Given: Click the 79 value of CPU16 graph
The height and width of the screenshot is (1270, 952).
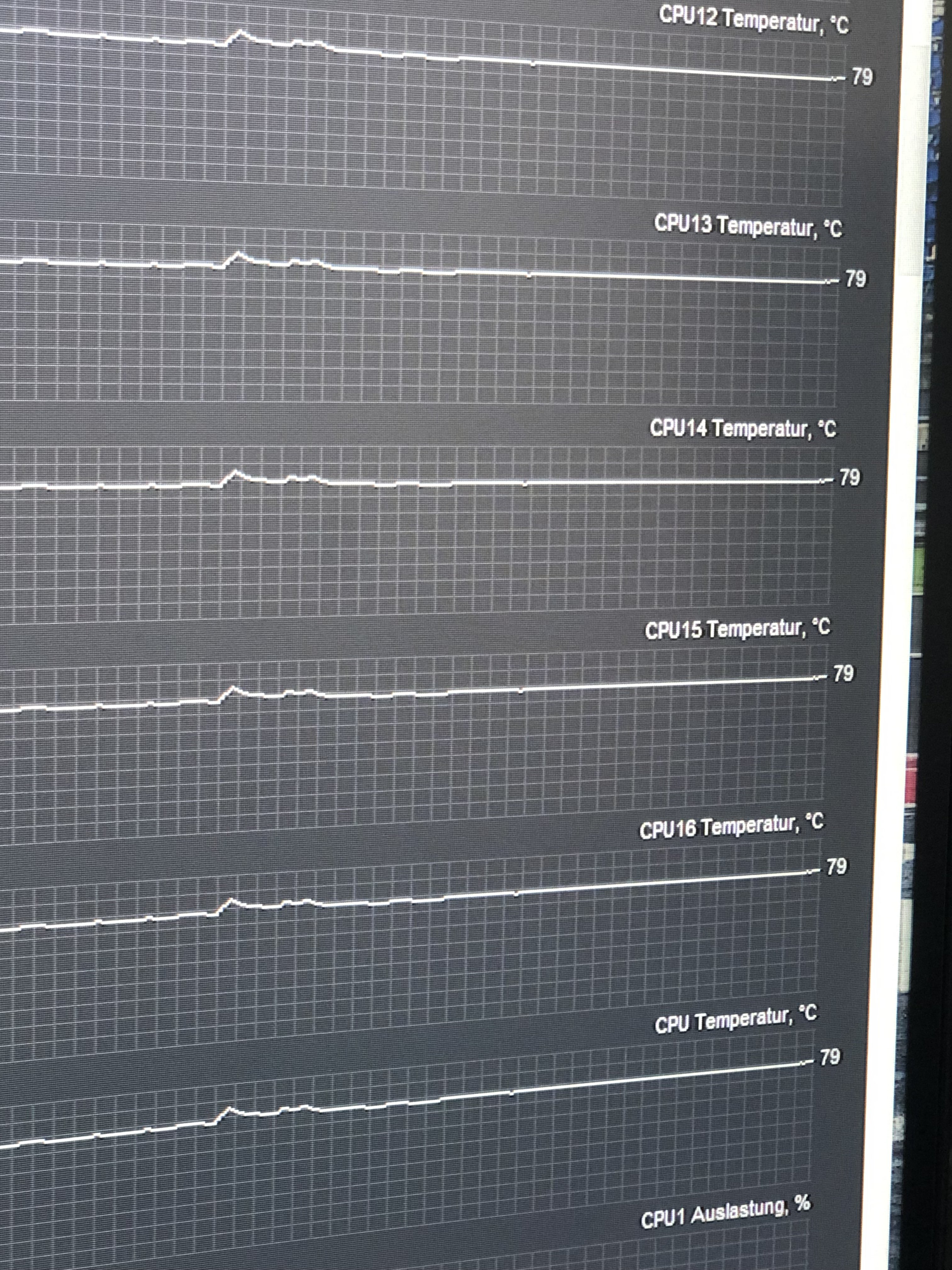Looking at the screenshot, I should click(836, 867).
